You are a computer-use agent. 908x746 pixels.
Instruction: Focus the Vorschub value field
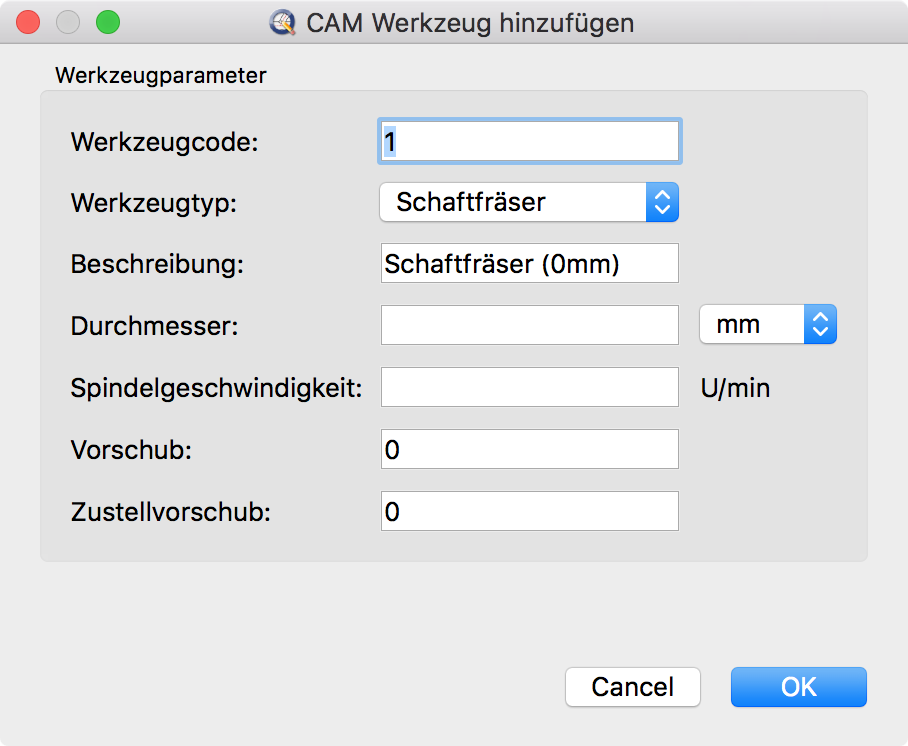pos(530,449)
